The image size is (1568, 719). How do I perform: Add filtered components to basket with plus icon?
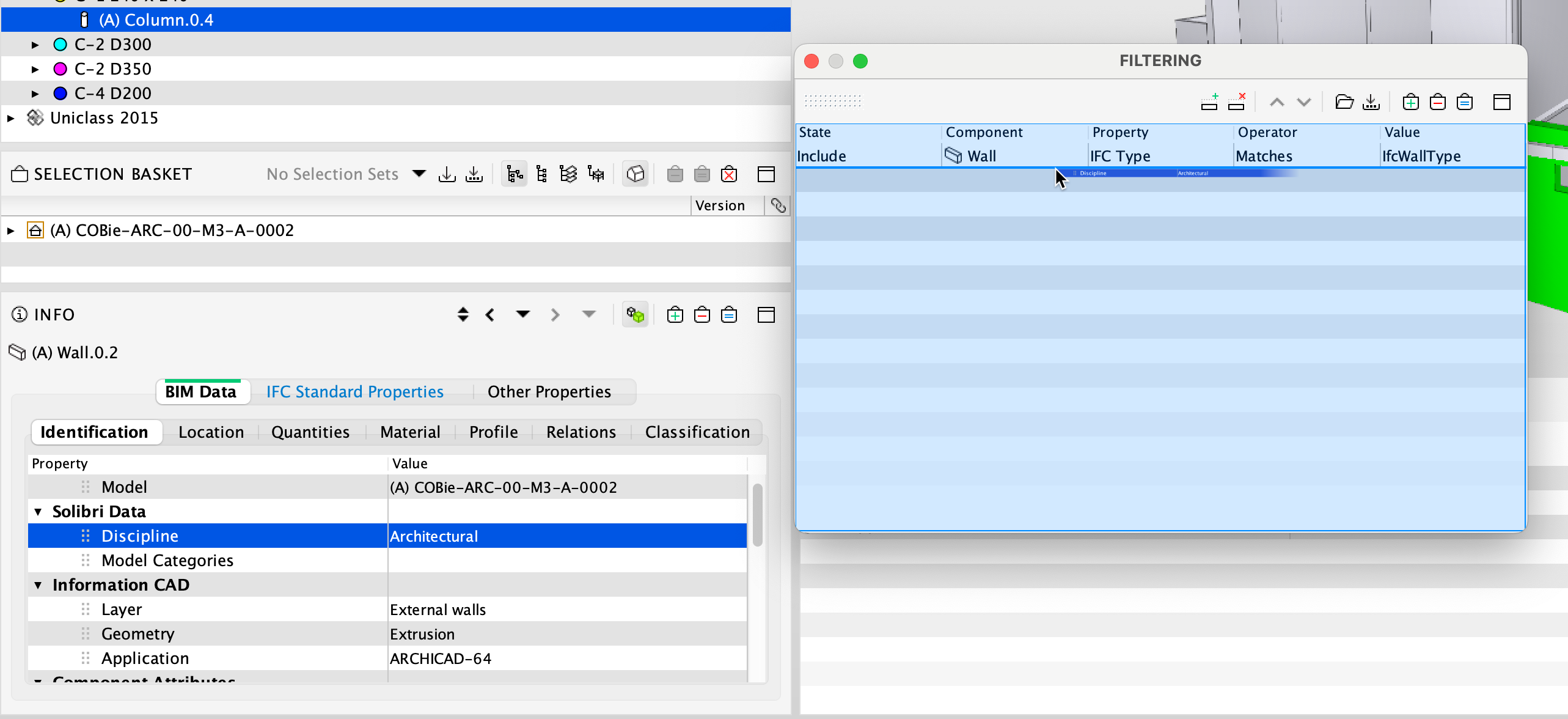(x=1410, y=101)
